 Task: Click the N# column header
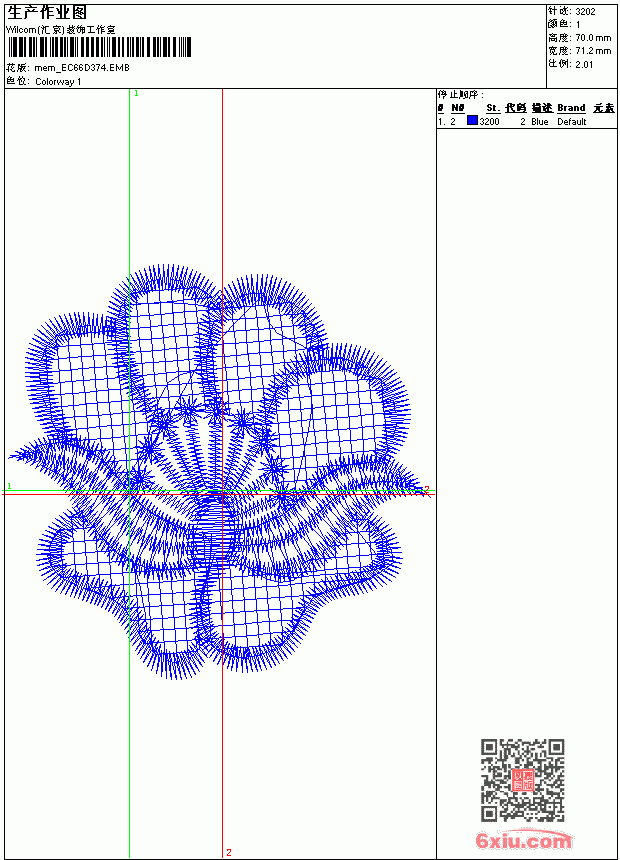click(458, 108)
